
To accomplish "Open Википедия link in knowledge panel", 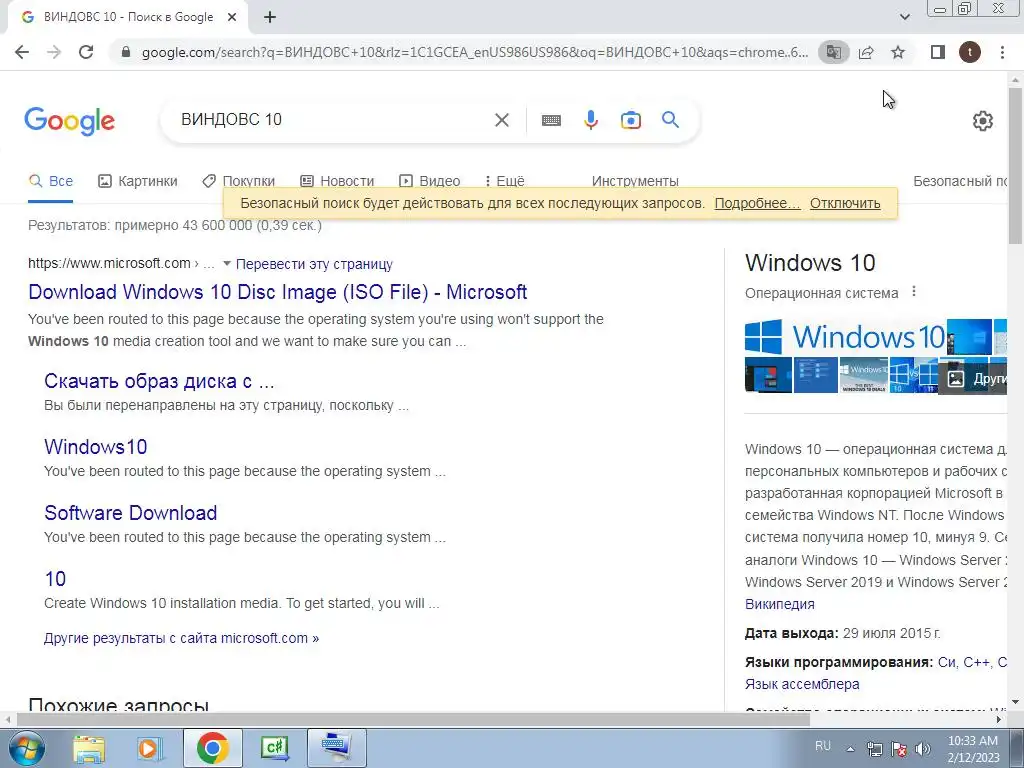I will (780, 604).
